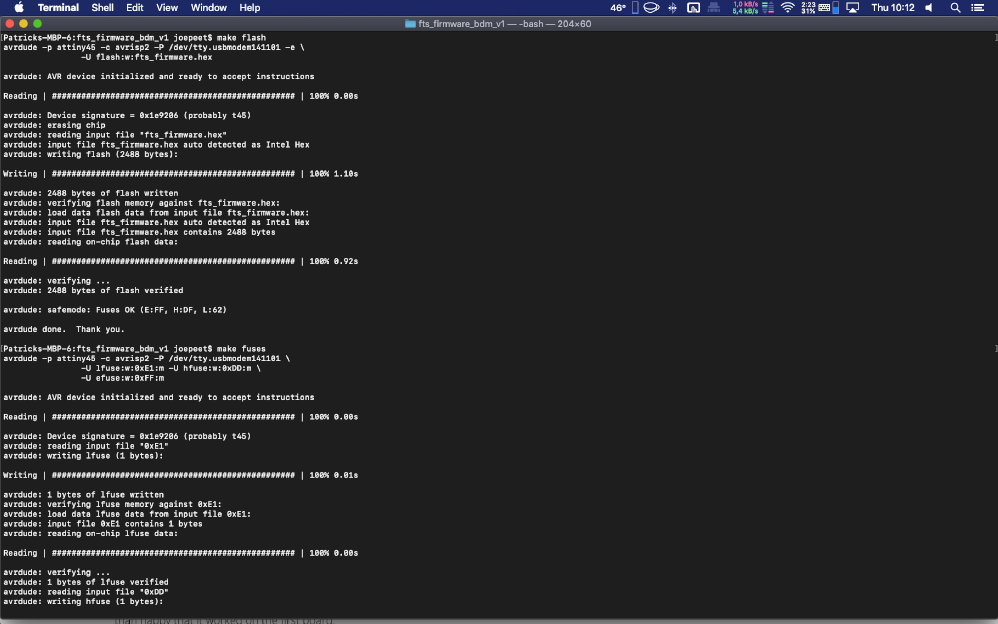Click 'writing flash (2488 bytes):' line
This screenshot has height=624, width=998.
pyautogui.click(x=90, y=155)
